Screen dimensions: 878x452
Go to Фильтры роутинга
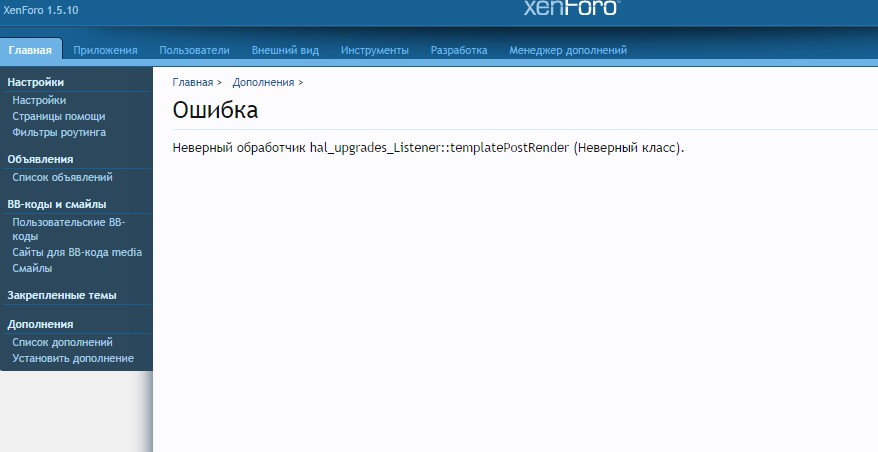coord(59,132)
